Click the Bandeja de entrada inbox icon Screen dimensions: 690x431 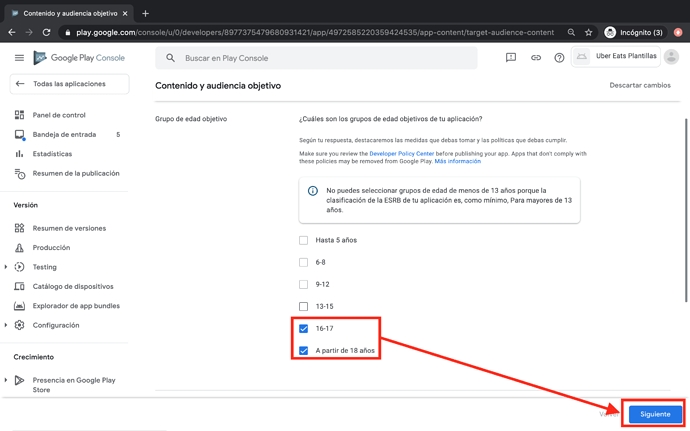tap(20, 134)
